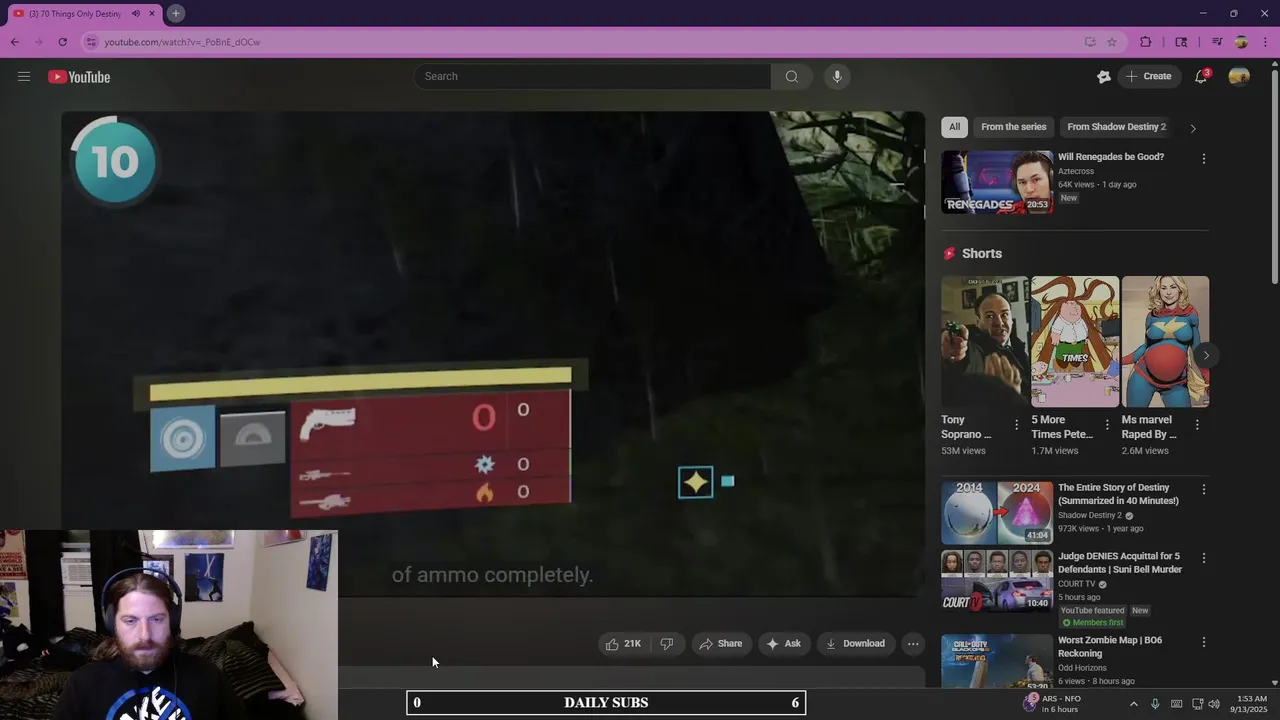
Task: Open options for Tony Soprano short
Action: tap(1017, 425)
